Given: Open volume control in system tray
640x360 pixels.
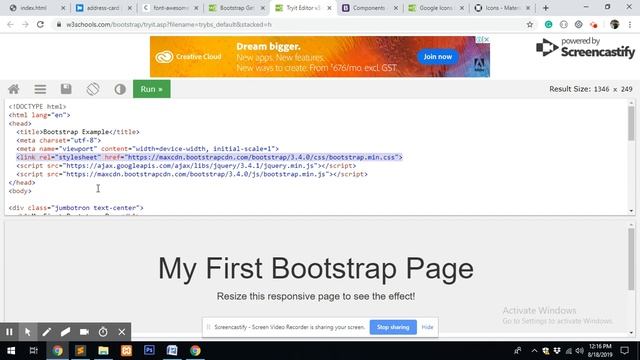Looking at the screenshot, I should 580,351.
